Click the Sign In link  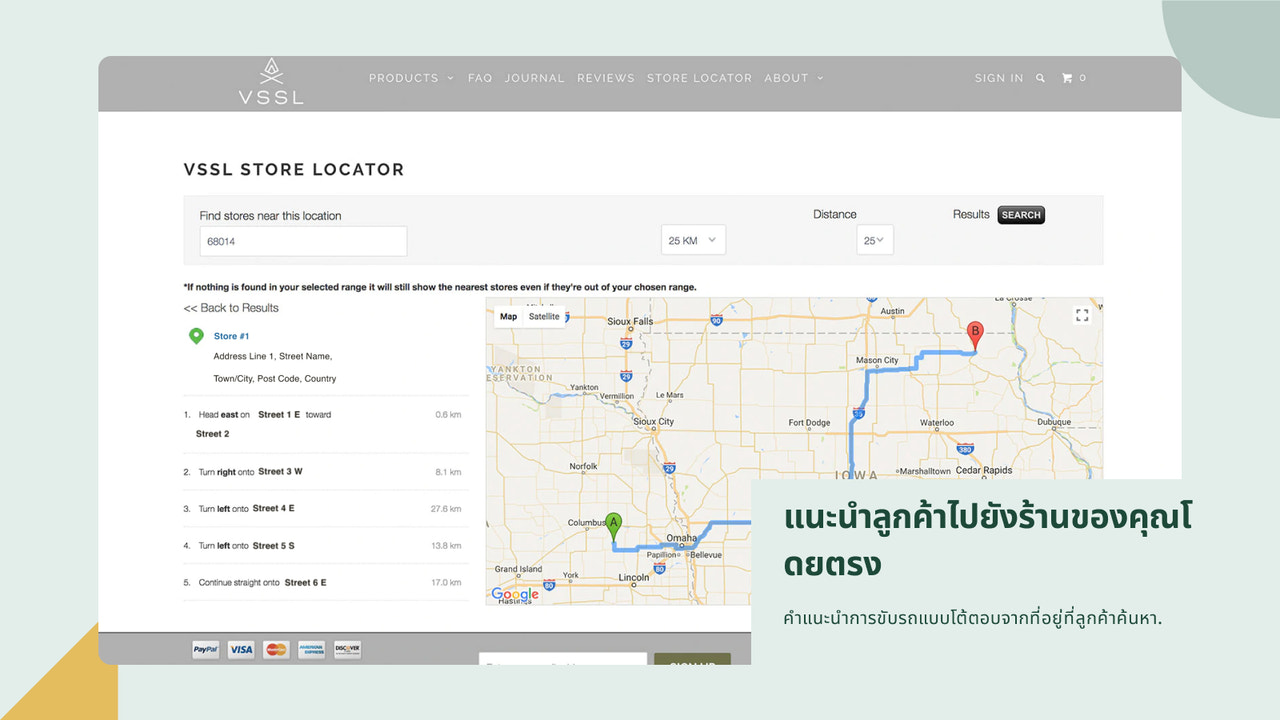tap(999, 78)
